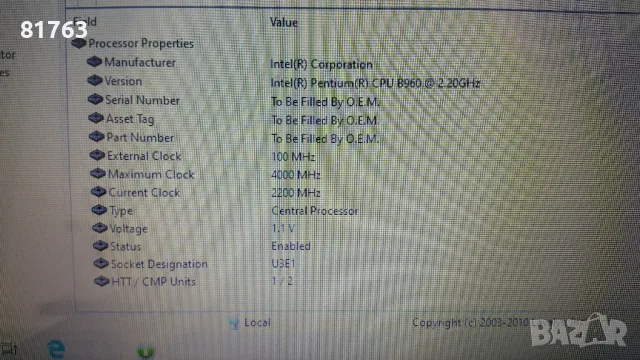Click the Enabled status value
This screenshot has height=360, width=640.
point(291,246)
